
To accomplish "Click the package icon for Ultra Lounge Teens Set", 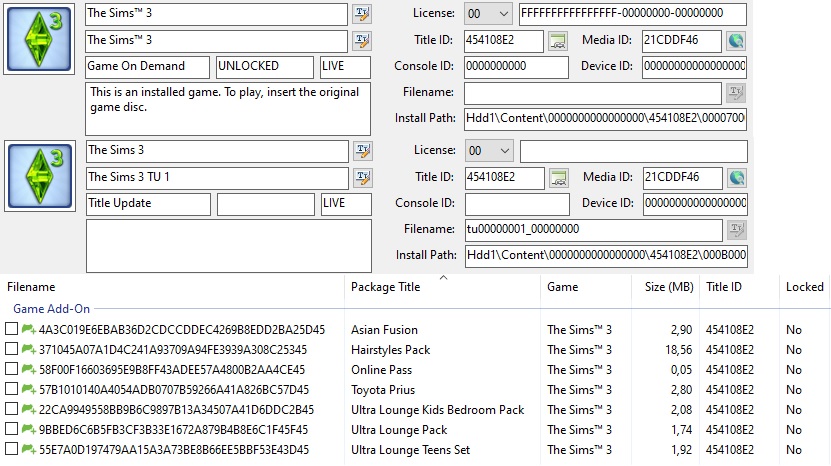I will 29,450.
